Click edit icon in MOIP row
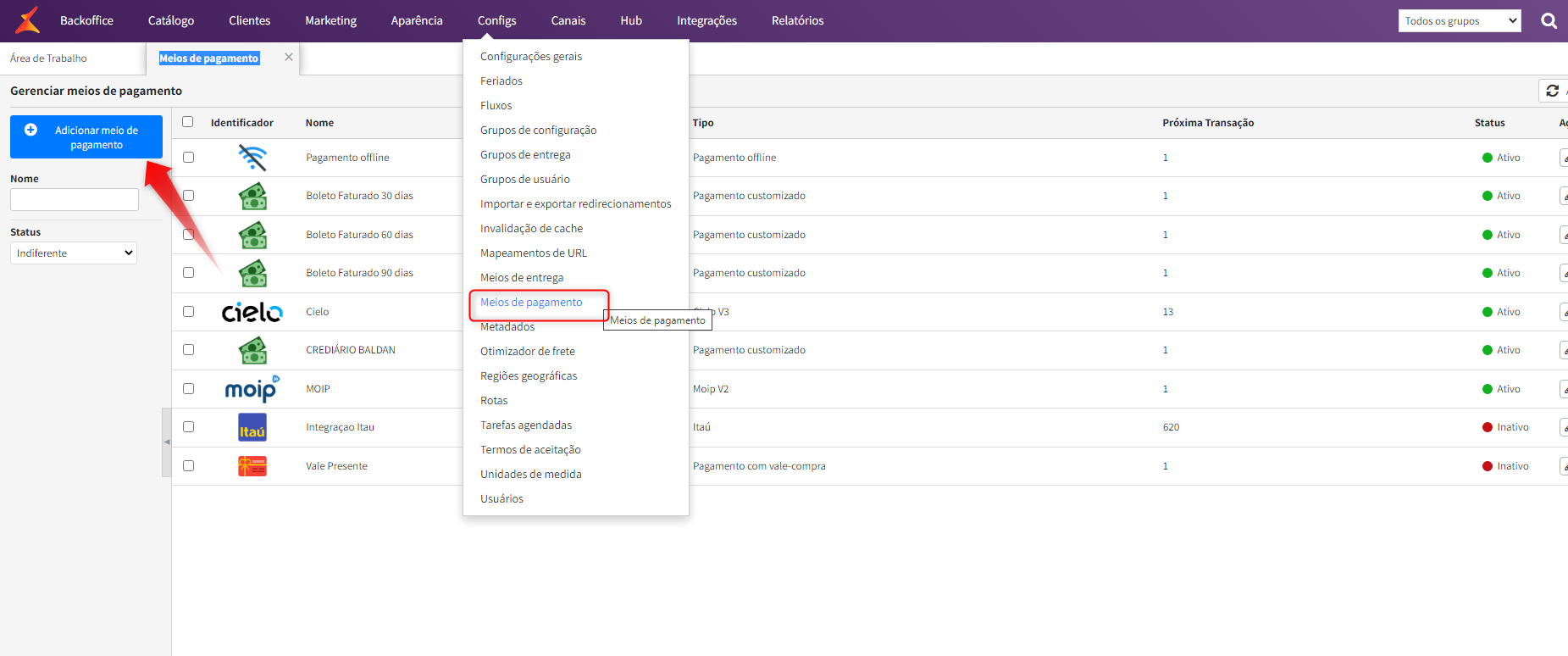Screen dimensions: 1568x656 point(1564,389)
